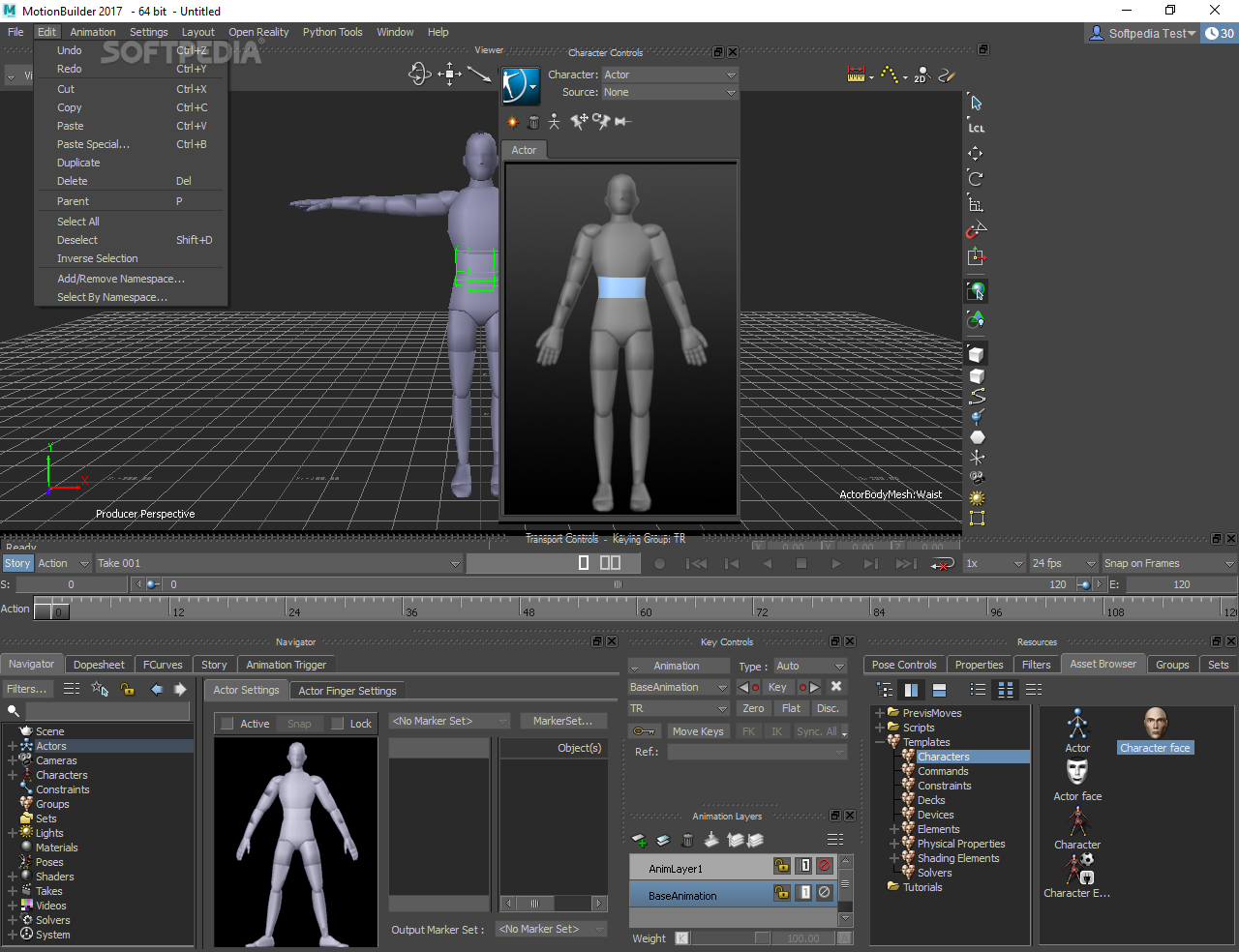
Task: Open the key Type dropdown showing Auto
Action: click(x=811, y=666)
